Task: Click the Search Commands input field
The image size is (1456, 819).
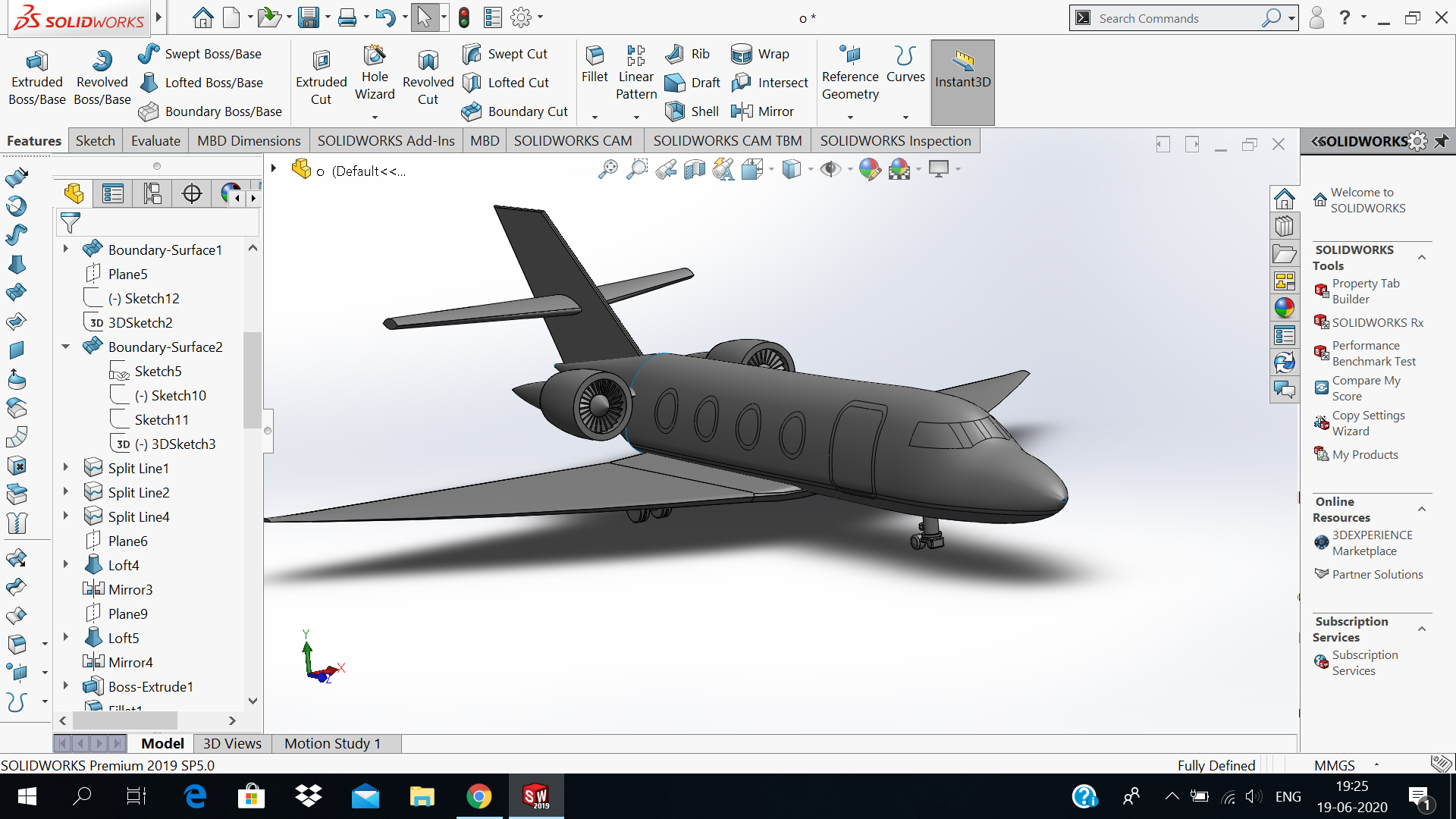Action: [1175, 18]
